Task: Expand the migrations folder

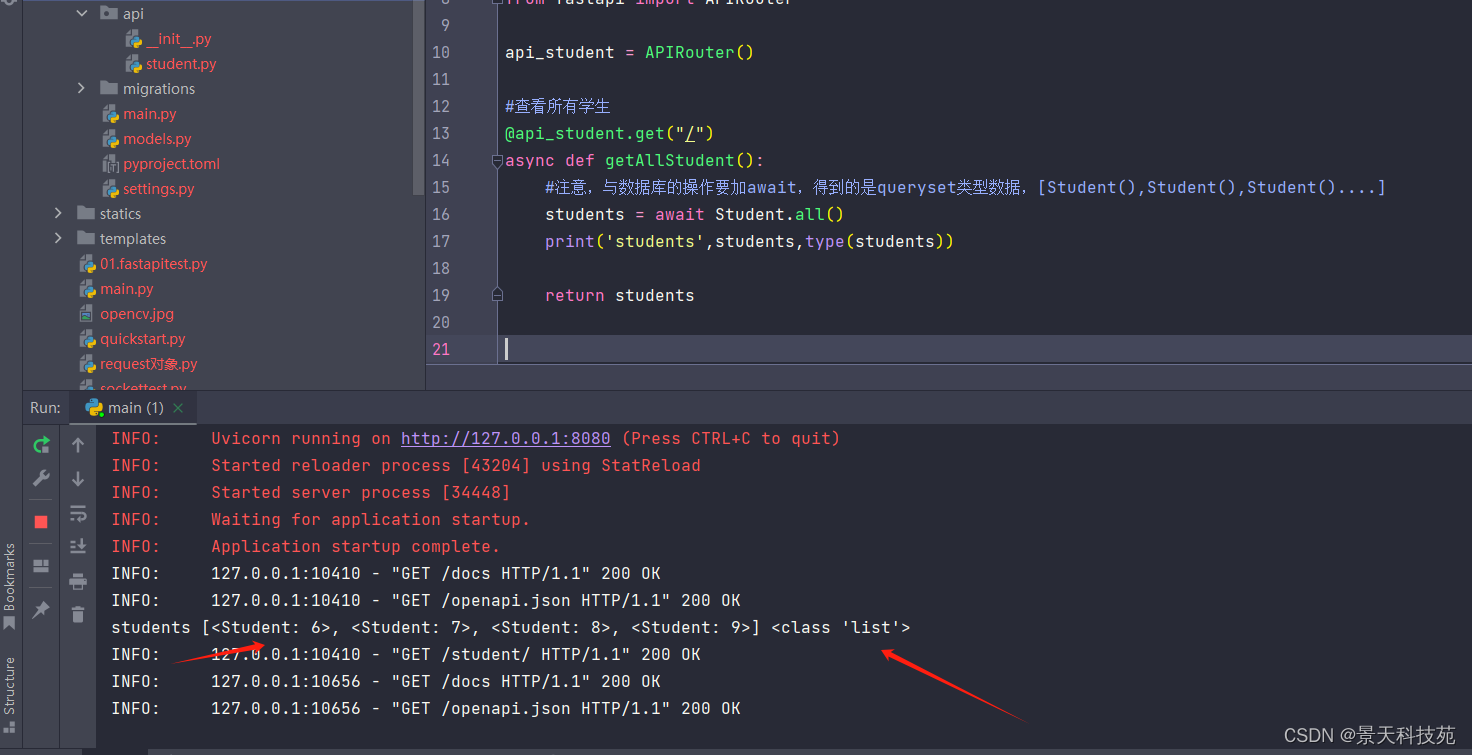Action: [81, 88]
